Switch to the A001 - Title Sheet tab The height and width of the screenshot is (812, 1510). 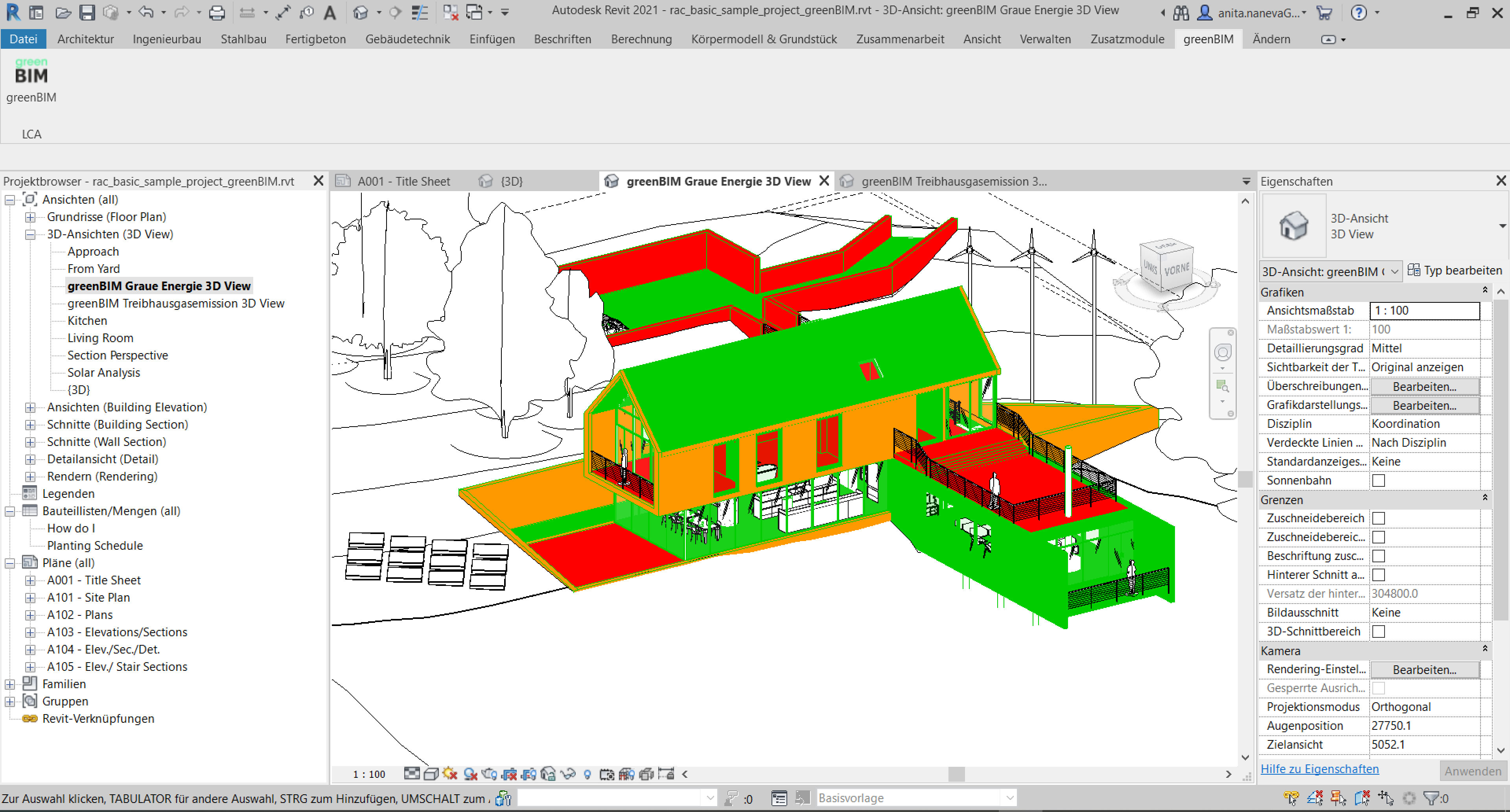[x=403, y=181]
